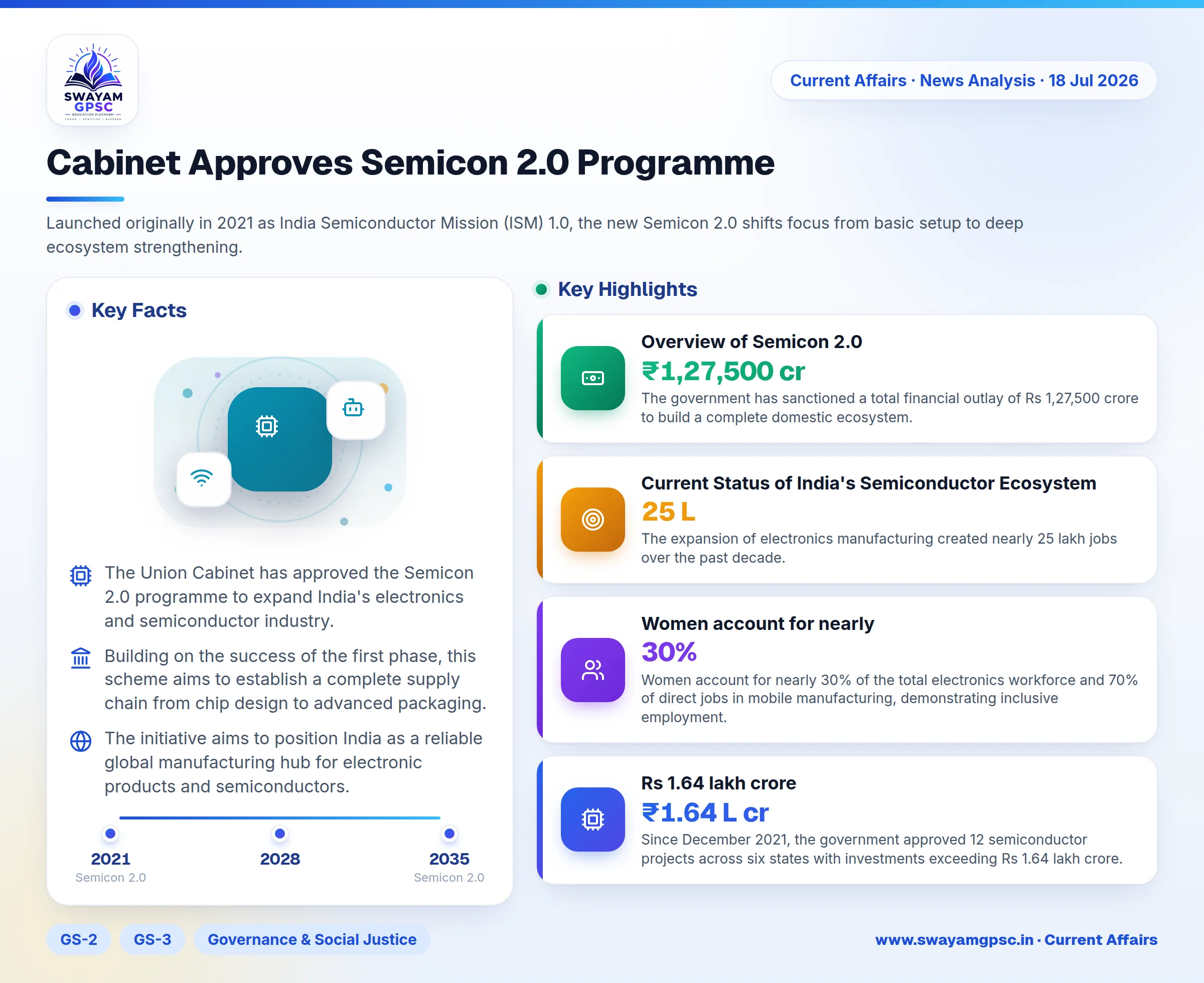Click the blue underline bar below the headline

[85, 199]
